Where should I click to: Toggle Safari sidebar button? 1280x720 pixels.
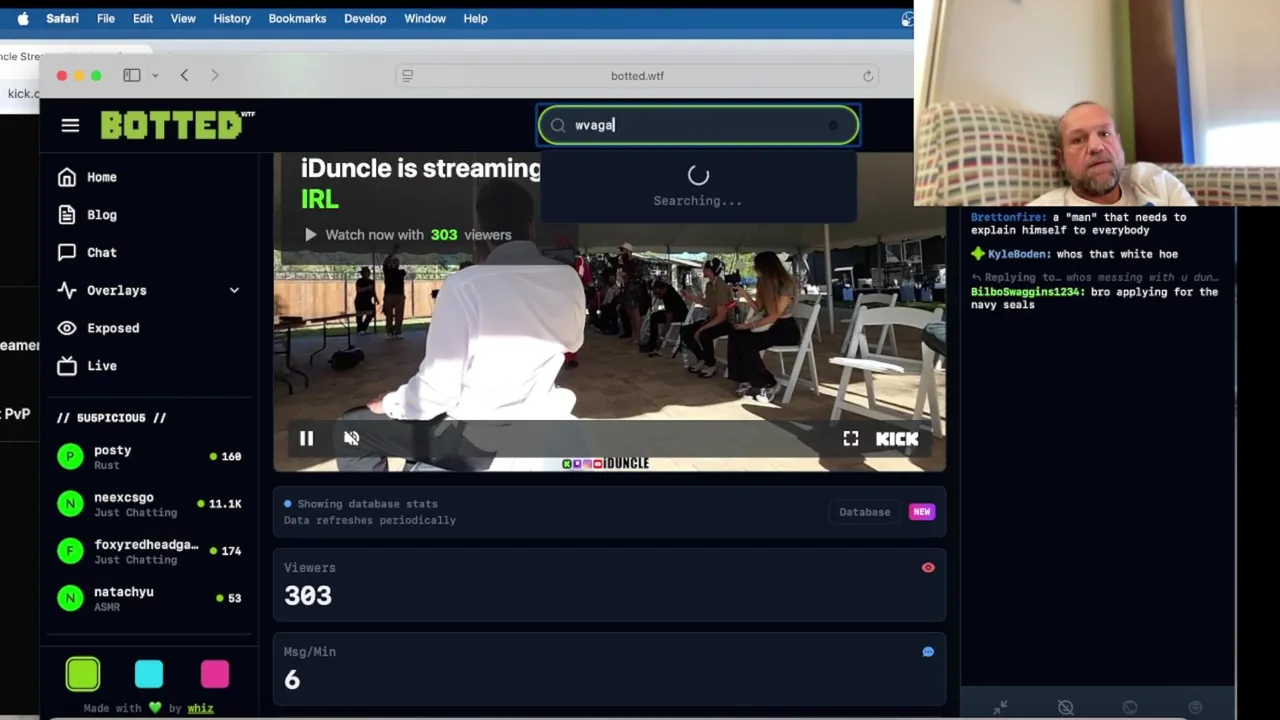point(131,75)
